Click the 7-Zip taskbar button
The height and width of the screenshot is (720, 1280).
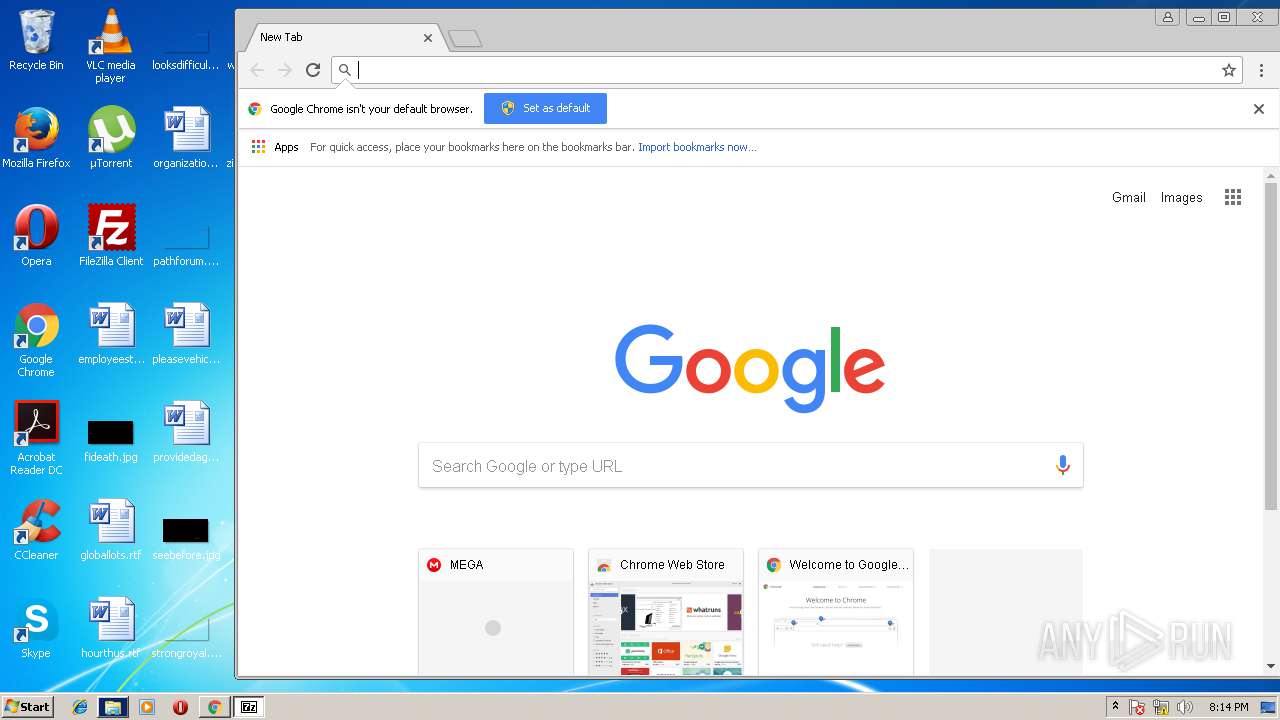[248, 707]
